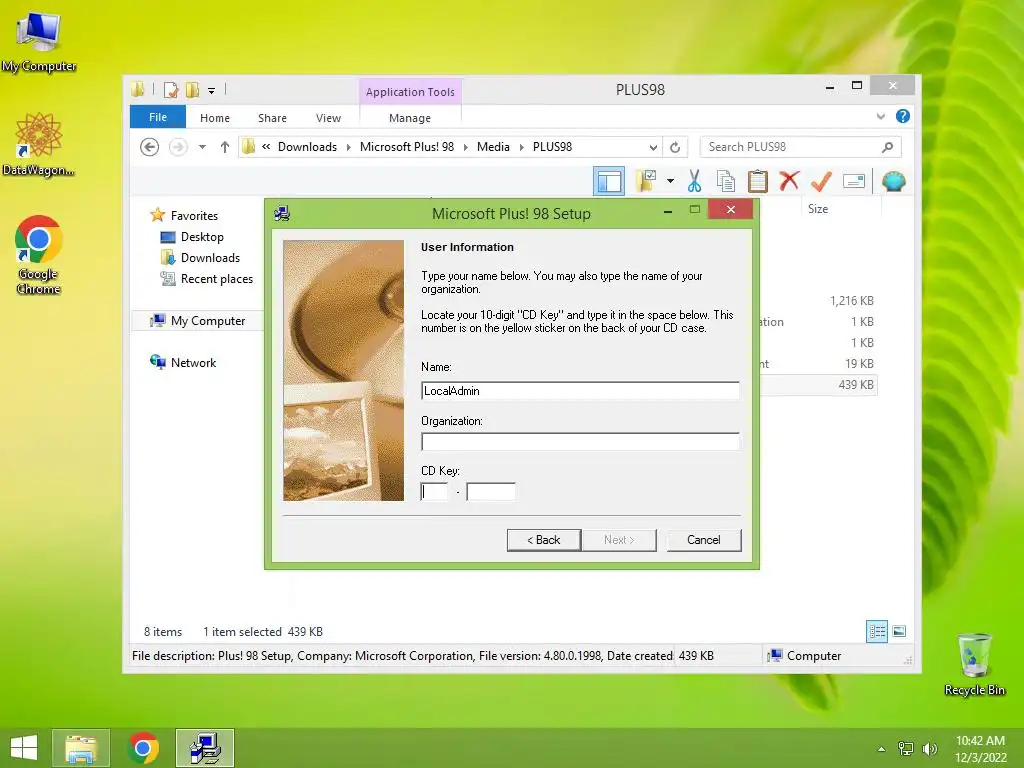Launch Google Chrome from the taskbar
Viewport: 1024px width, 768px height.
tap(143, 748)
